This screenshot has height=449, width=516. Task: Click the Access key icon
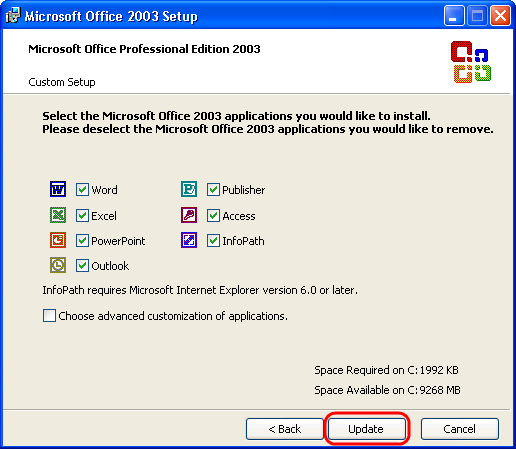tap(189, 215)
